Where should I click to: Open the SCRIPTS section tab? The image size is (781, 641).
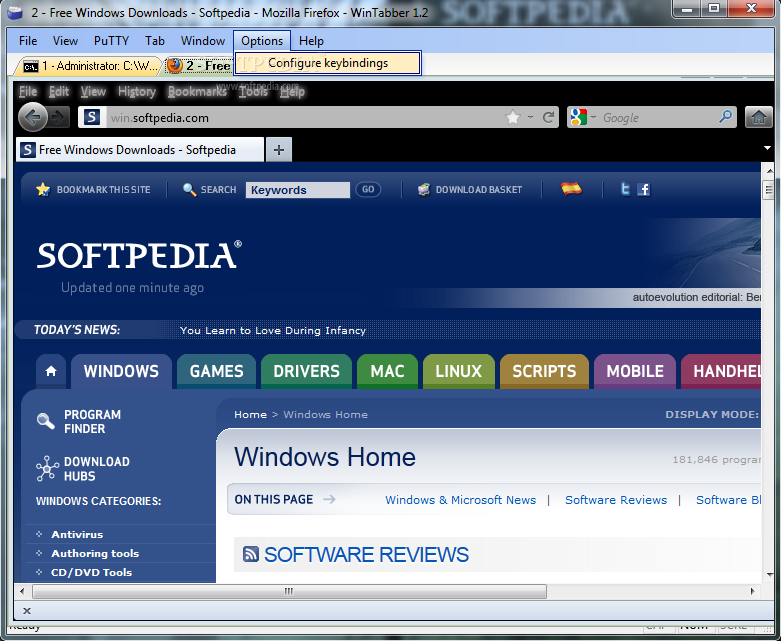(x=544, y=371)
